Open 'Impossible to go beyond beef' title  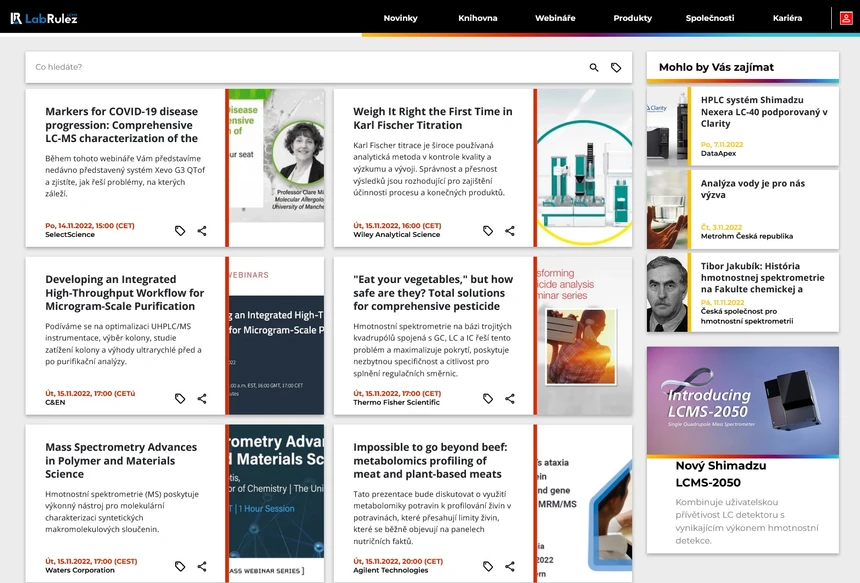coord(430,461)
